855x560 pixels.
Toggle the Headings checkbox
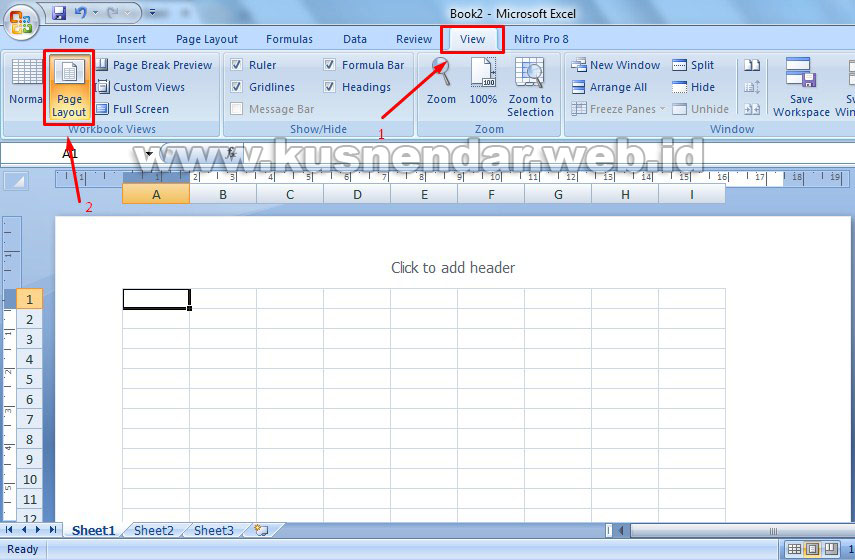coord(329,87)
